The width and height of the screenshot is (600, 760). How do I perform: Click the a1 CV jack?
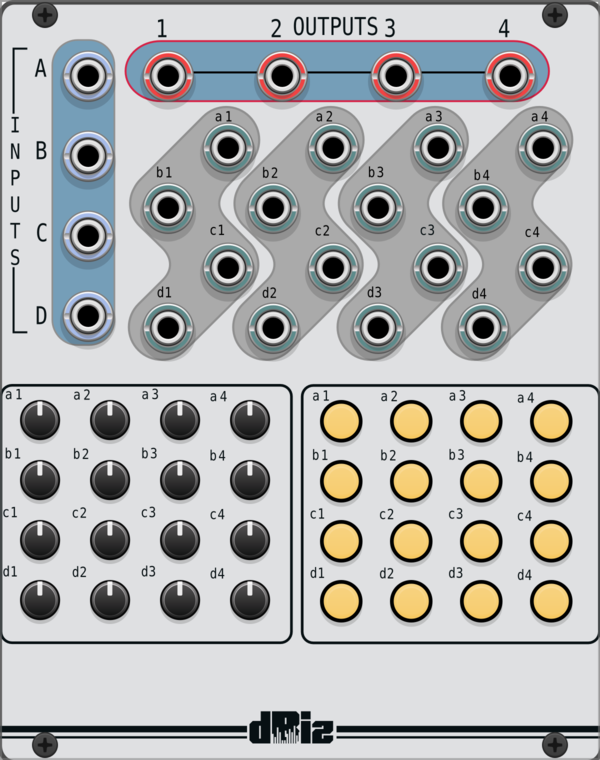[x=228, y=147]
